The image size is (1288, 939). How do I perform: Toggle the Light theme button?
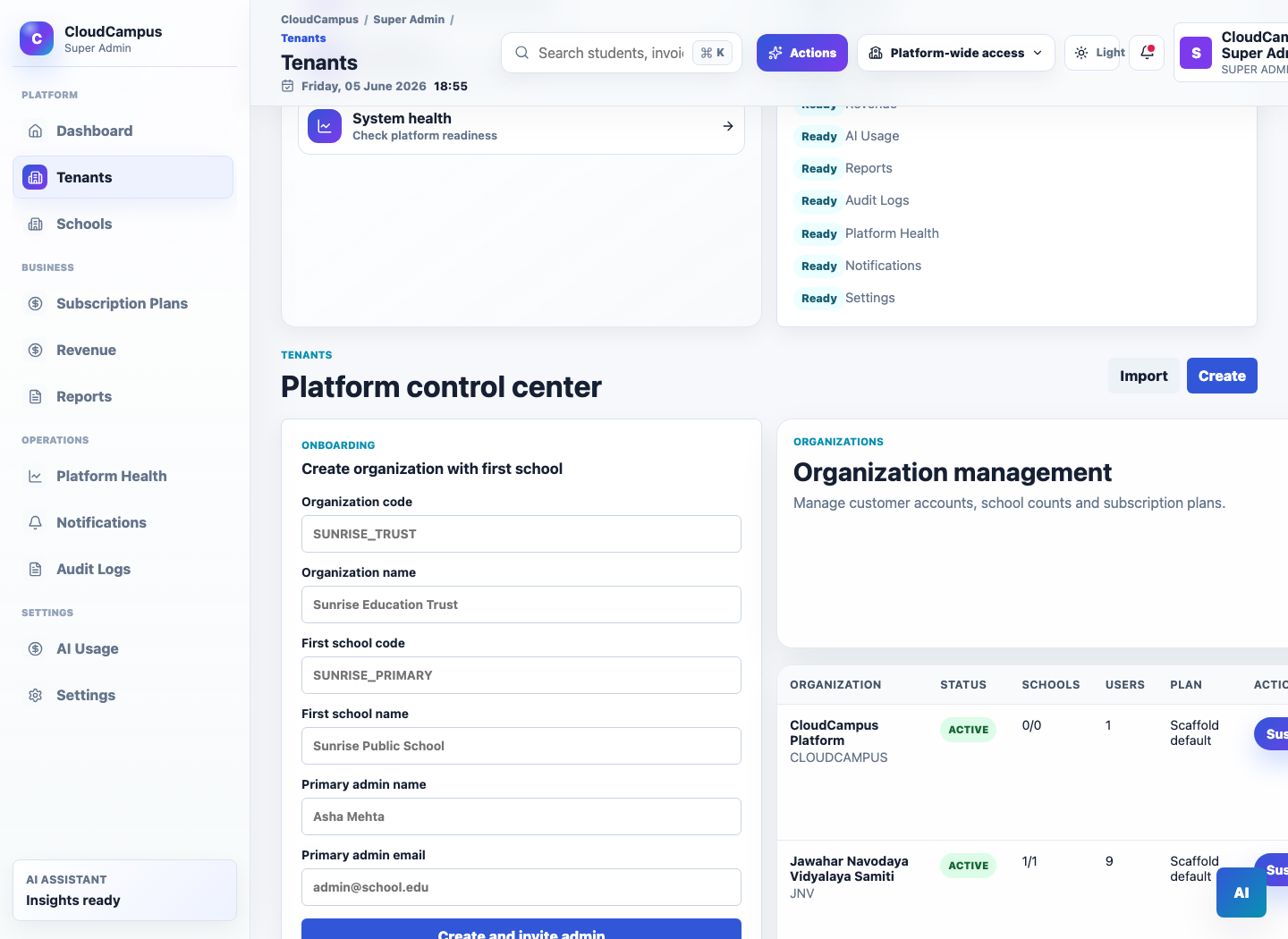click(1092, 53)
